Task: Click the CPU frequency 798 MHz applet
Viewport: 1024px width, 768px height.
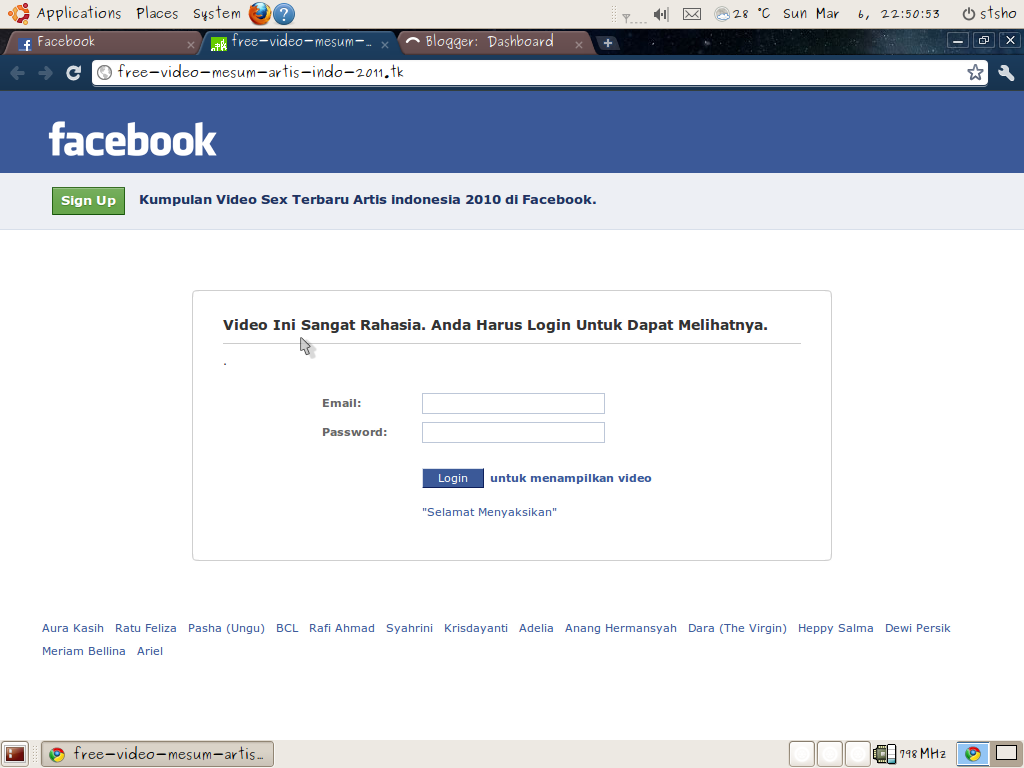Action: (x=909, y=754)
